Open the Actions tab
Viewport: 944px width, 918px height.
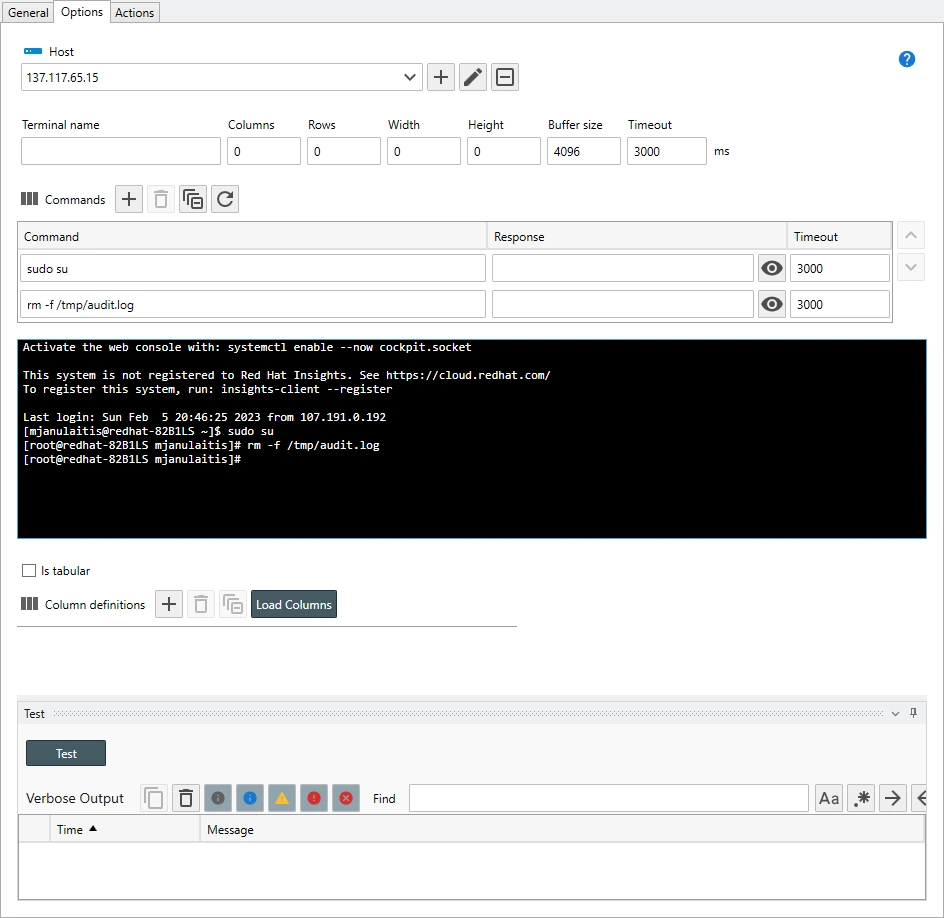coord(134,12)
